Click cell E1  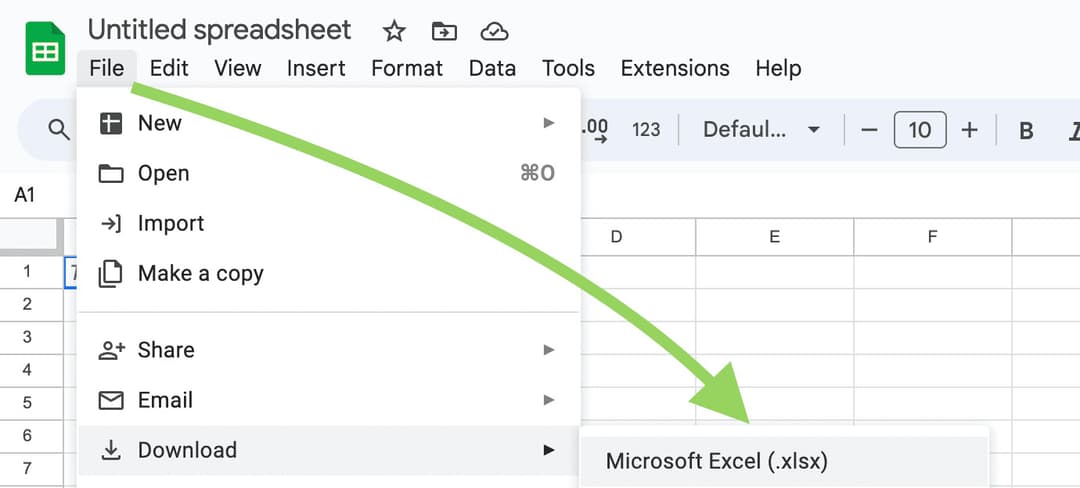[x=774, y=272]
